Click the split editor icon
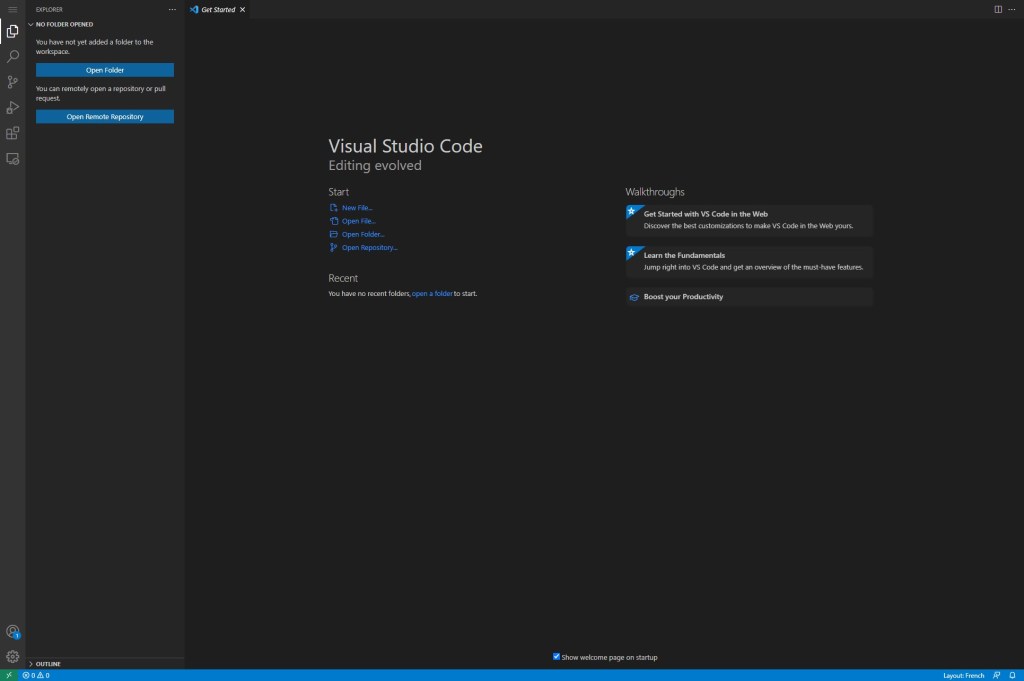 [x=998, y=9]
